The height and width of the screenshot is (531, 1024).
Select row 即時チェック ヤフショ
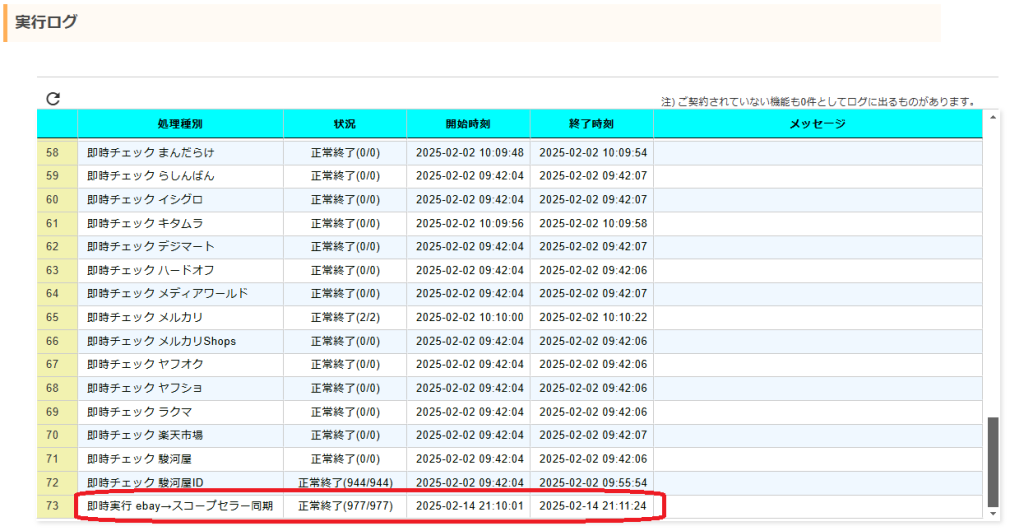[x=509, y=388]
